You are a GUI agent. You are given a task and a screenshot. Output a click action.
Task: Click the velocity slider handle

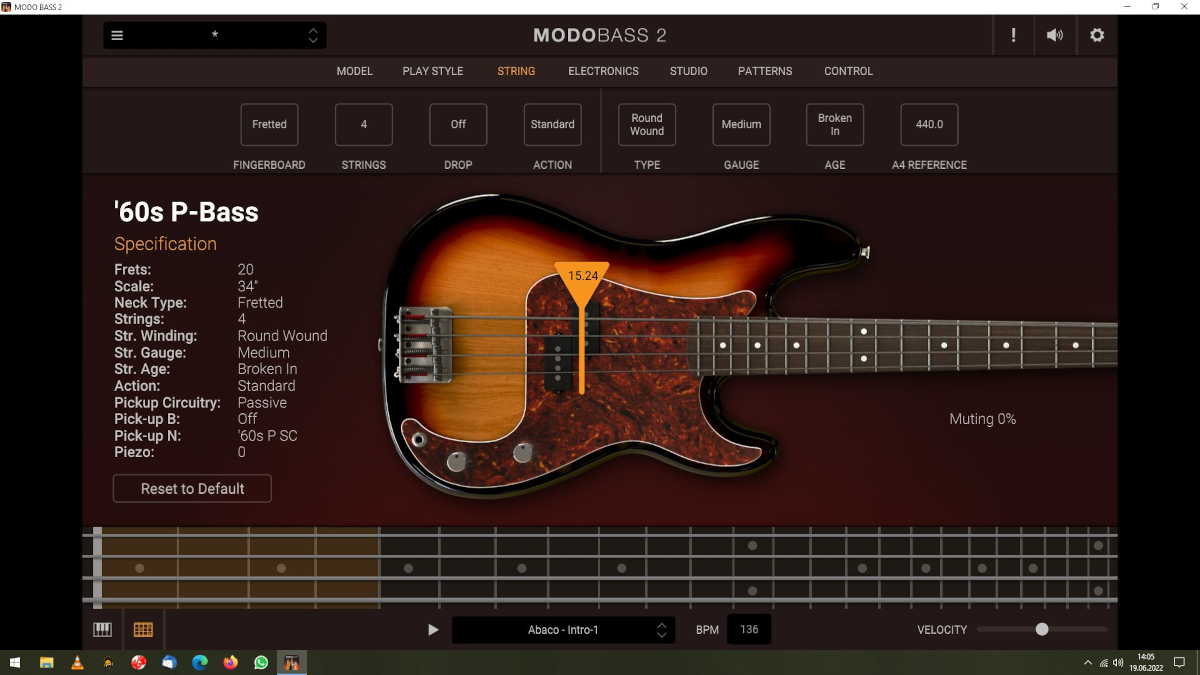pyautogui.click(x=1042, y=629)
